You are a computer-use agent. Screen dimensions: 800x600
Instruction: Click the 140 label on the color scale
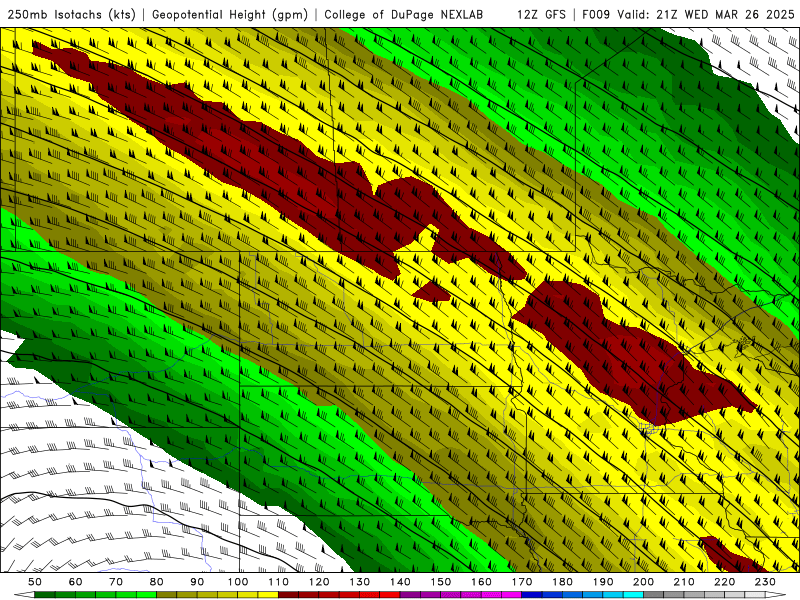click(x=400, y=582)
